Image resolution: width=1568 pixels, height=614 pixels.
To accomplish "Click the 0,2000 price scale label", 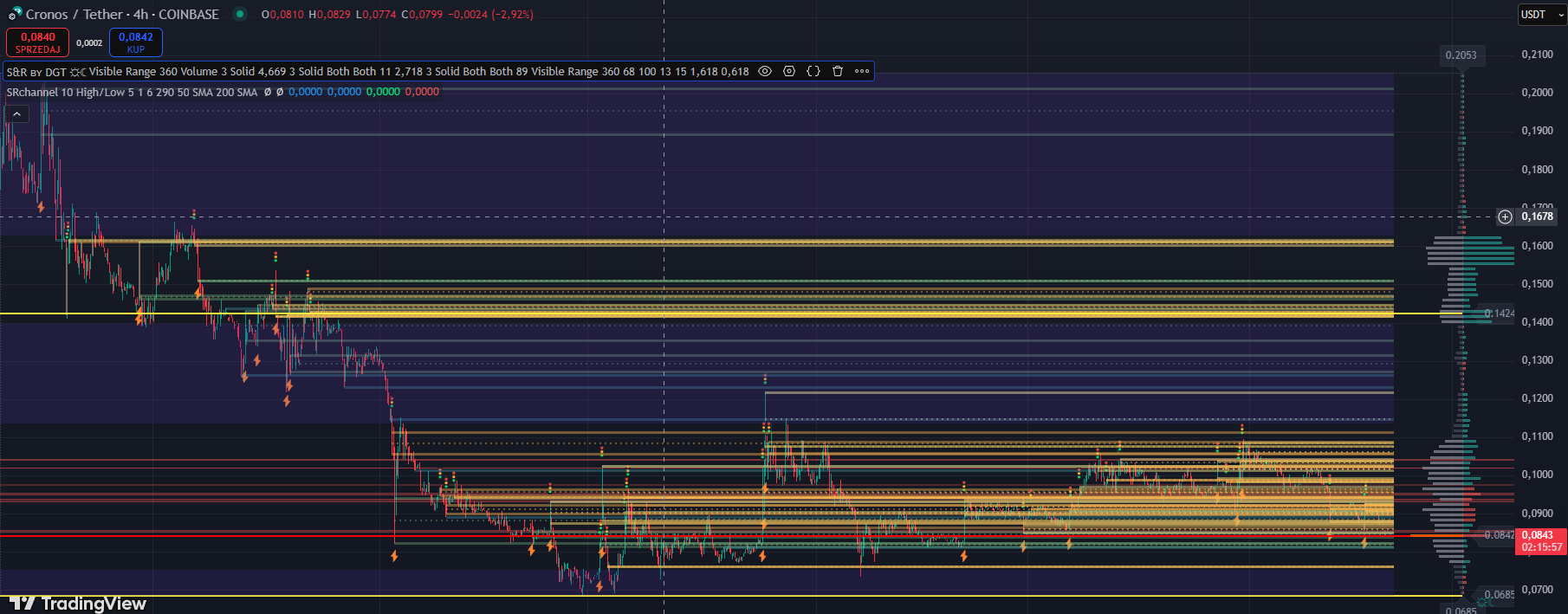I will coord(1537,93).
